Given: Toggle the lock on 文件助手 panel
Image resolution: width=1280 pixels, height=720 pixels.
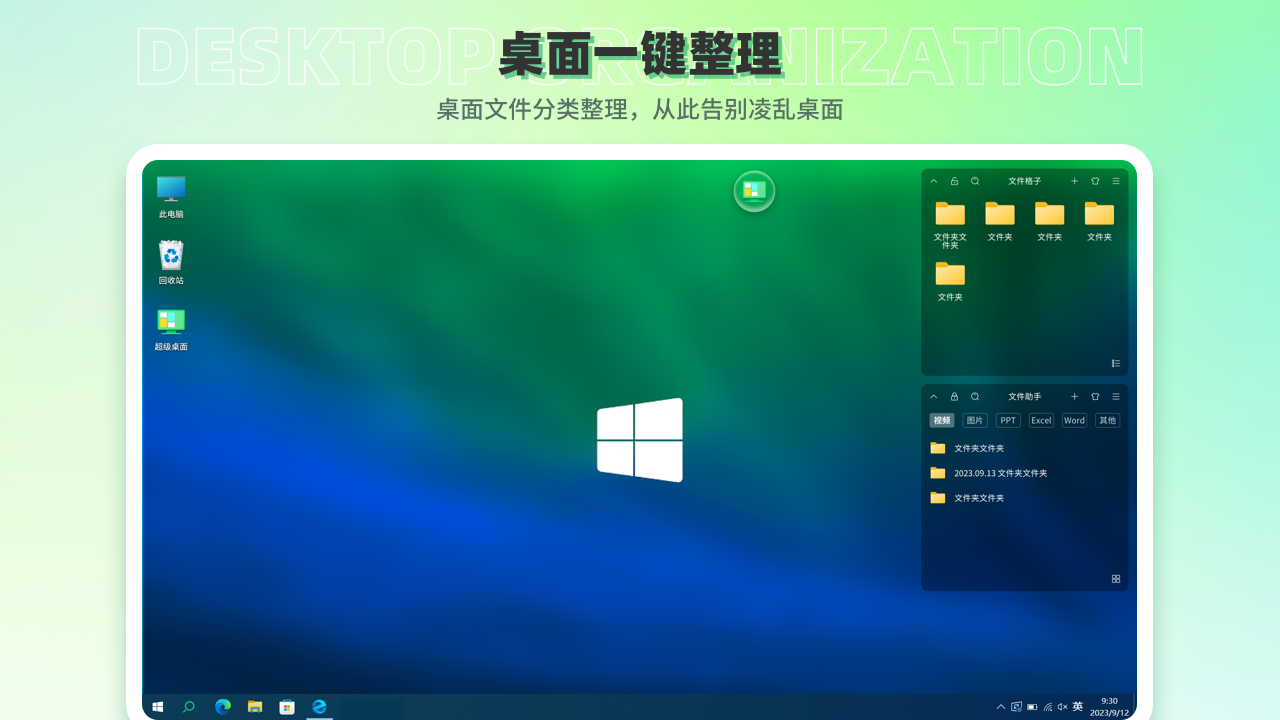Looking at the screenshot, I should tap(954, 396).
